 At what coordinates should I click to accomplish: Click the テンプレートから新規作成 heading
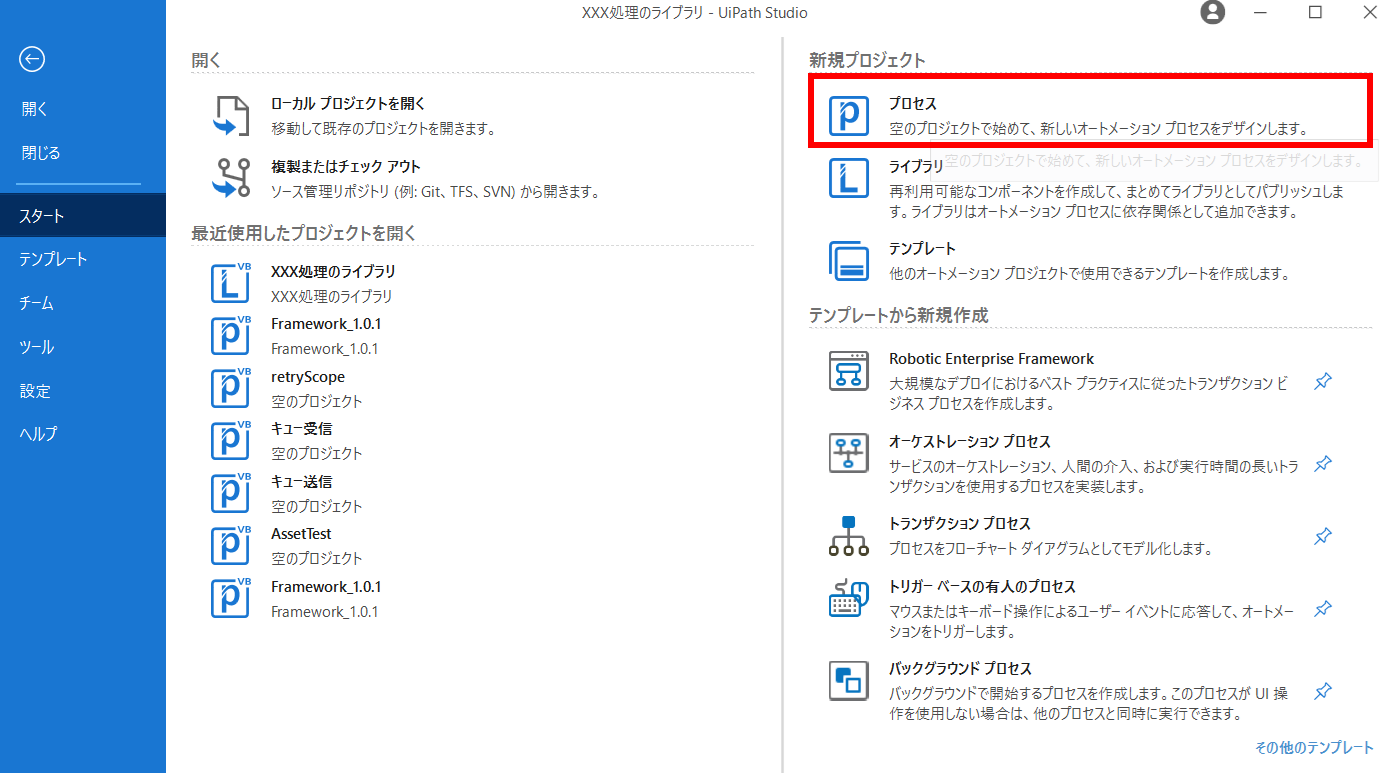click(x=898, y=316)
